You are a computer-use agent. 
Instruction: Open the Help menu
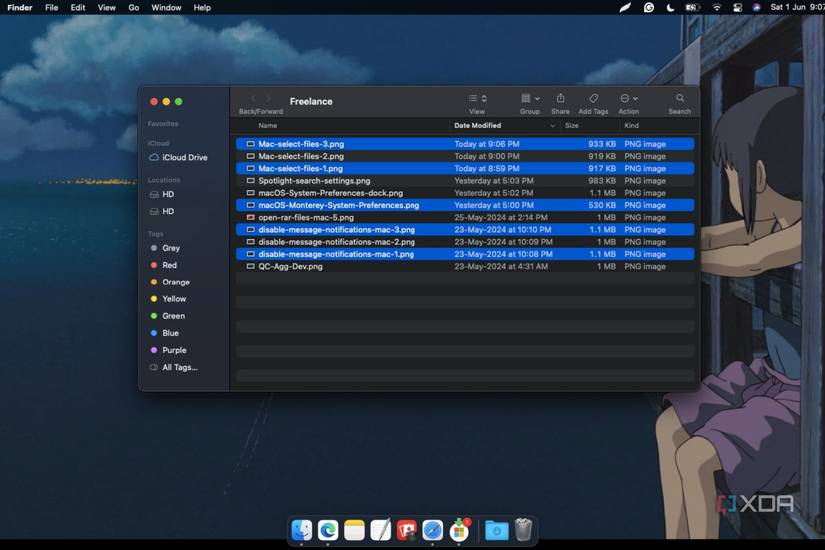(202, 7)
